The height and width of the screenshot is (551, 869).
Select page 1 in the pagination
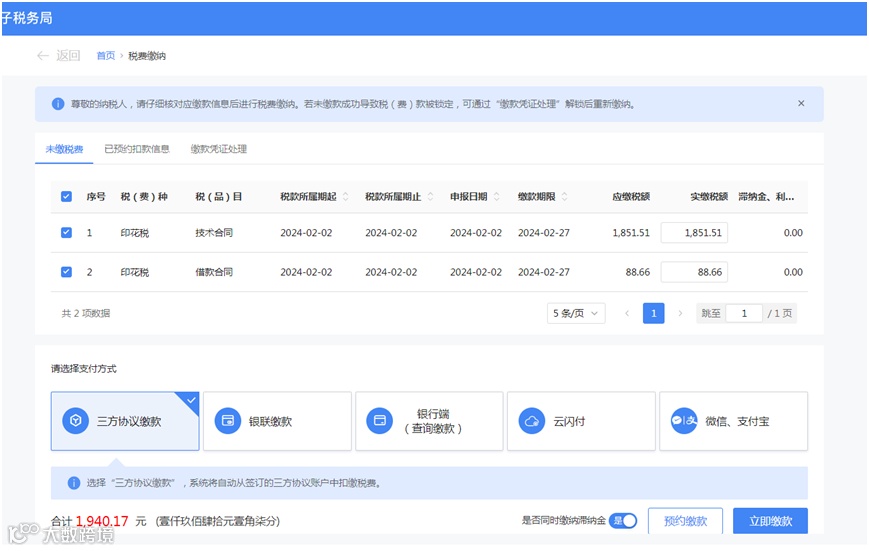(x=653, y=313)
